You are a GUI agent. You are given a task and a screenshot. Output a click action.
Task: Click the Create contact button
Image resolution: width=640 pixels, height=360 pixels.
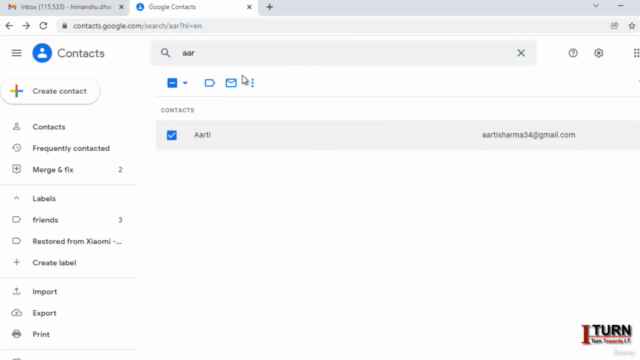click(x=50, y=91)
